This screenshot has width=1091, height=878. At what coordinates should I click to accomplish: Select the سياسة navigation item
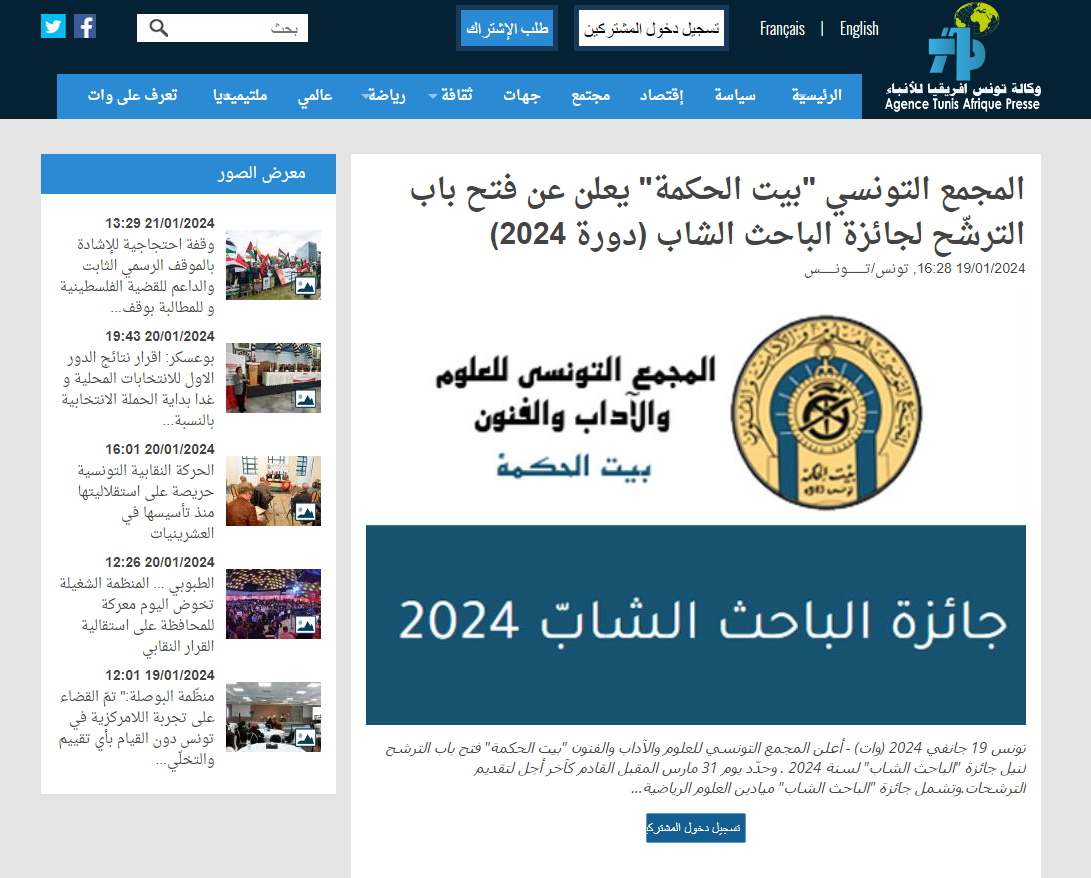click(735, 97)
